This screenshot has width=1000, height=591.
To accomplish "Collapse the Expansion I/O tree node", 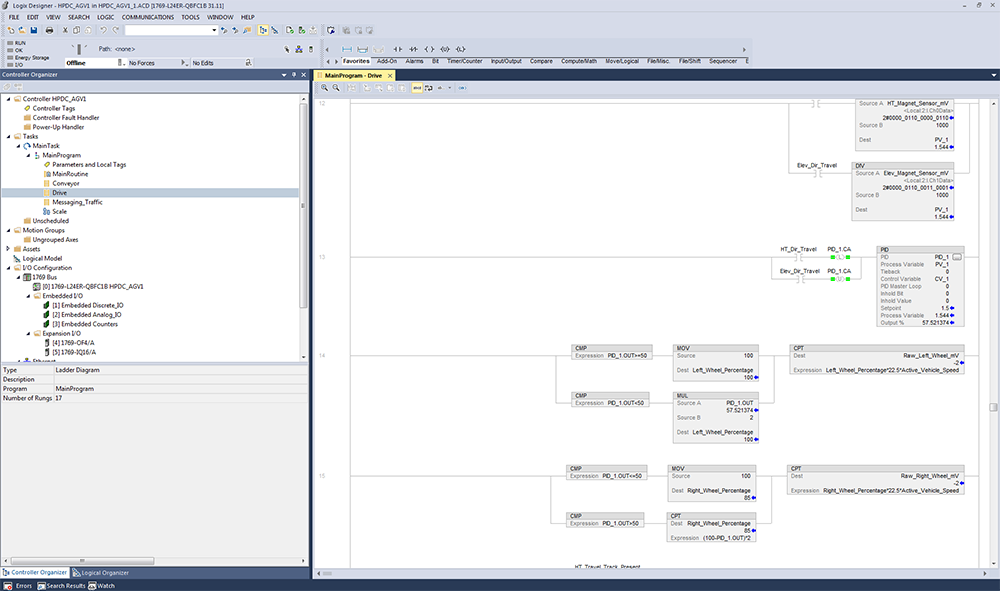I will (28, 333).
